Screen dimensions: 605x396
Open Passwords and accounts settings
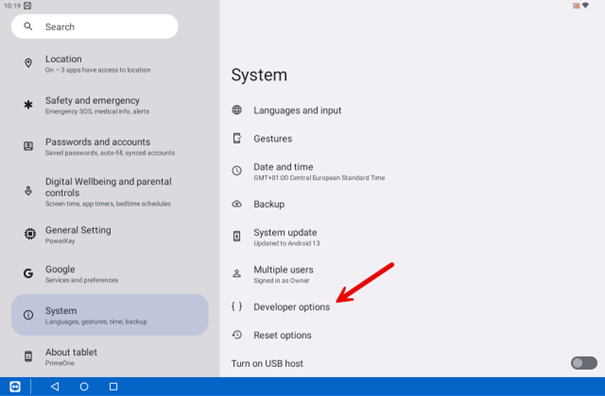110,146
